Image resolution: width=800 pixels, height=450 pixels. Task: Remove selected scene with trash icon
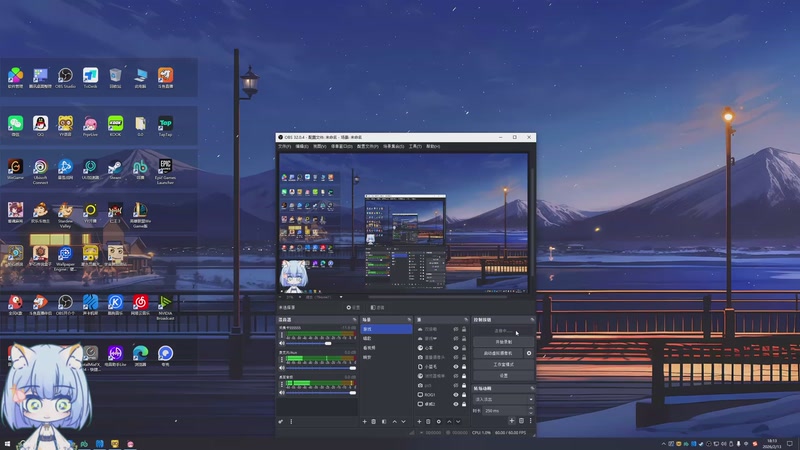tap(373, 421)
